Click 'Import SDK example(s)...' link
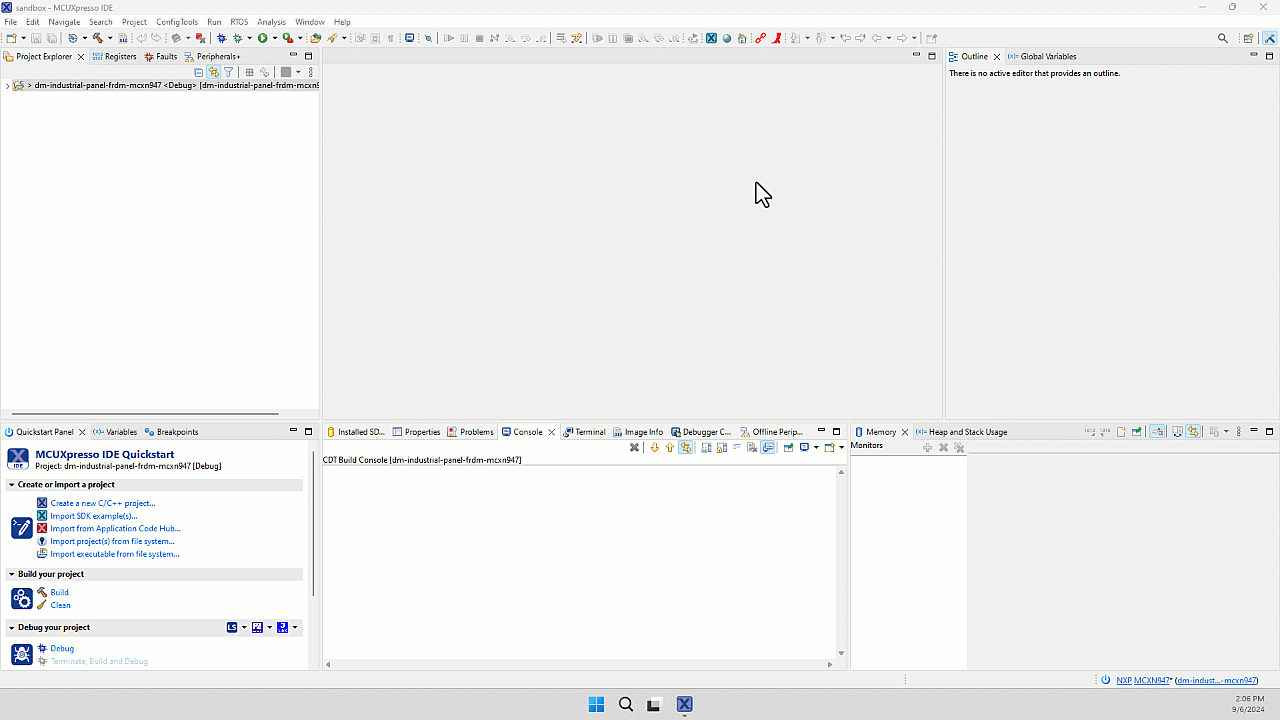 click(94, 516)
